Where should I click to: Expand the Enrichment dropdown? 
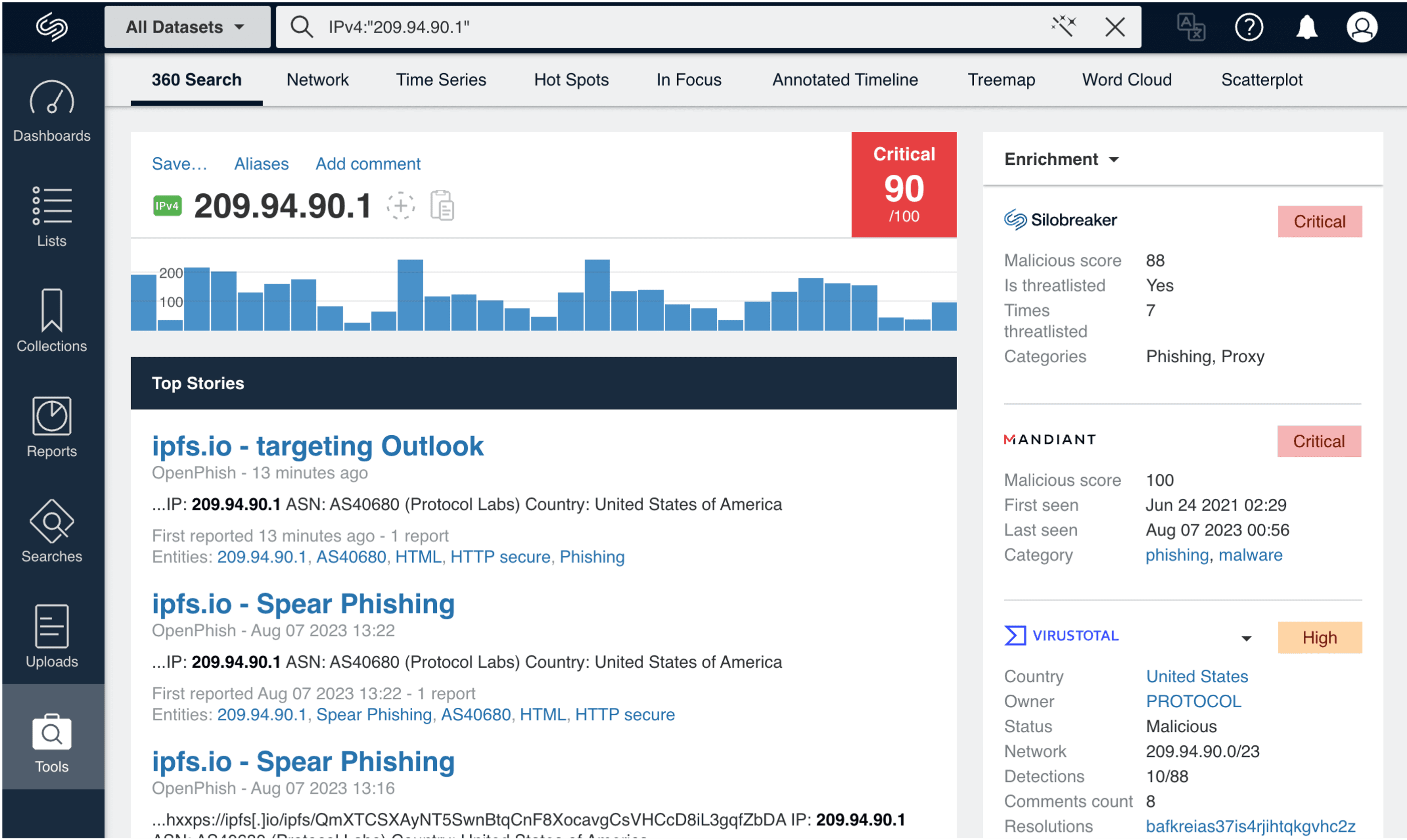[1062, 159]
